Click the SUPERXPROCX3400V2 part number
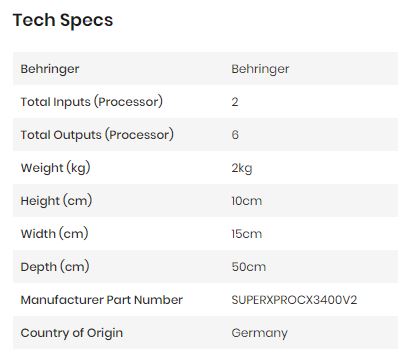Viewport: 411px width, 361px height. [x=294, y=300]
